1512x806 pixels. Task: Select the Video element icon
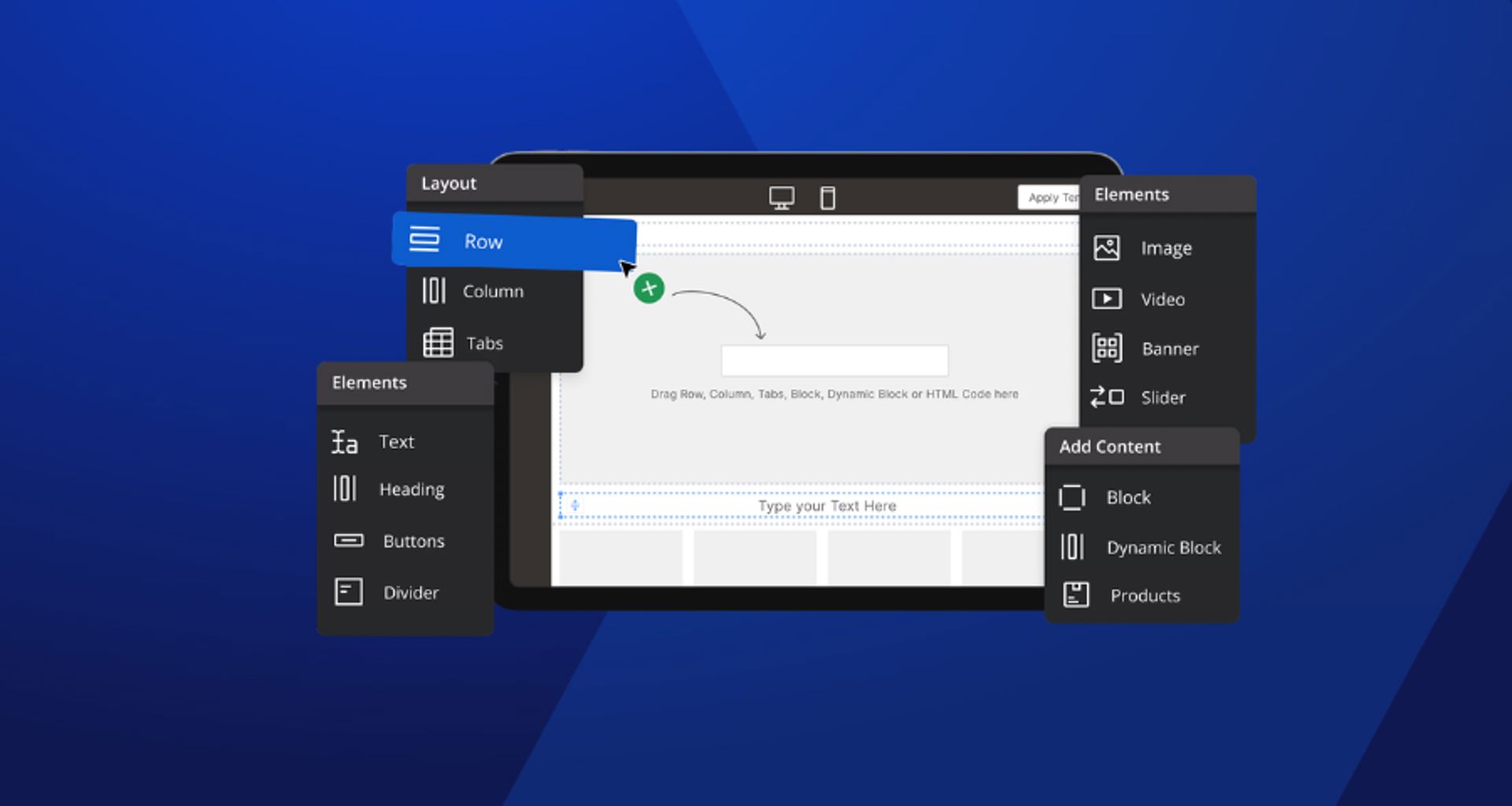[x=1106, y=299]
